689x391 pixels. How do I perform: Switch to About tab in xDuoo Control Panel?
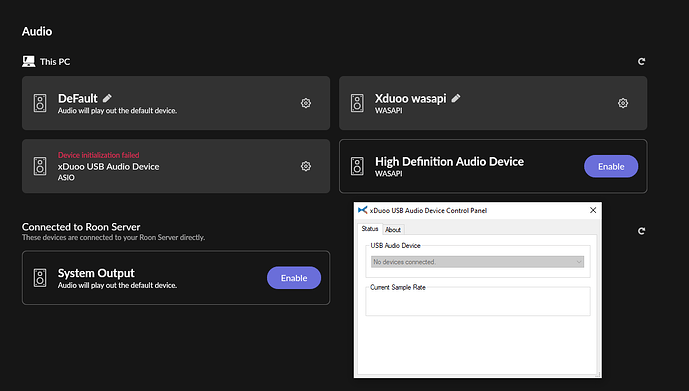pos(393,229)
